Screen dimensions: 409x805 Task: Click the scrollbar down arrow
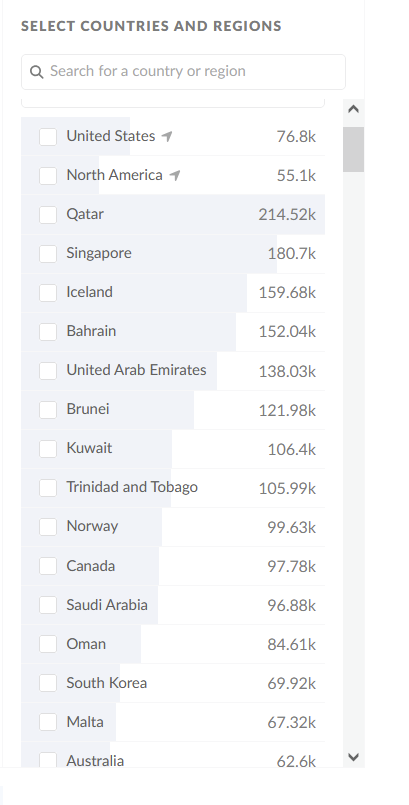coord(353,757)
